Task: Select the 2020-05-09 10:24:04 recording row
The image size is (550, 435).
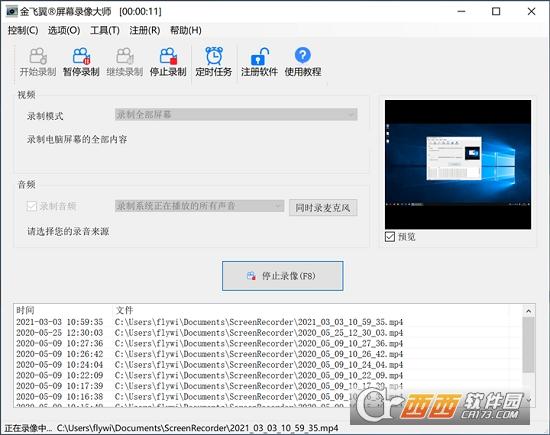Action: pyautogui.click(x=268, y=365)
